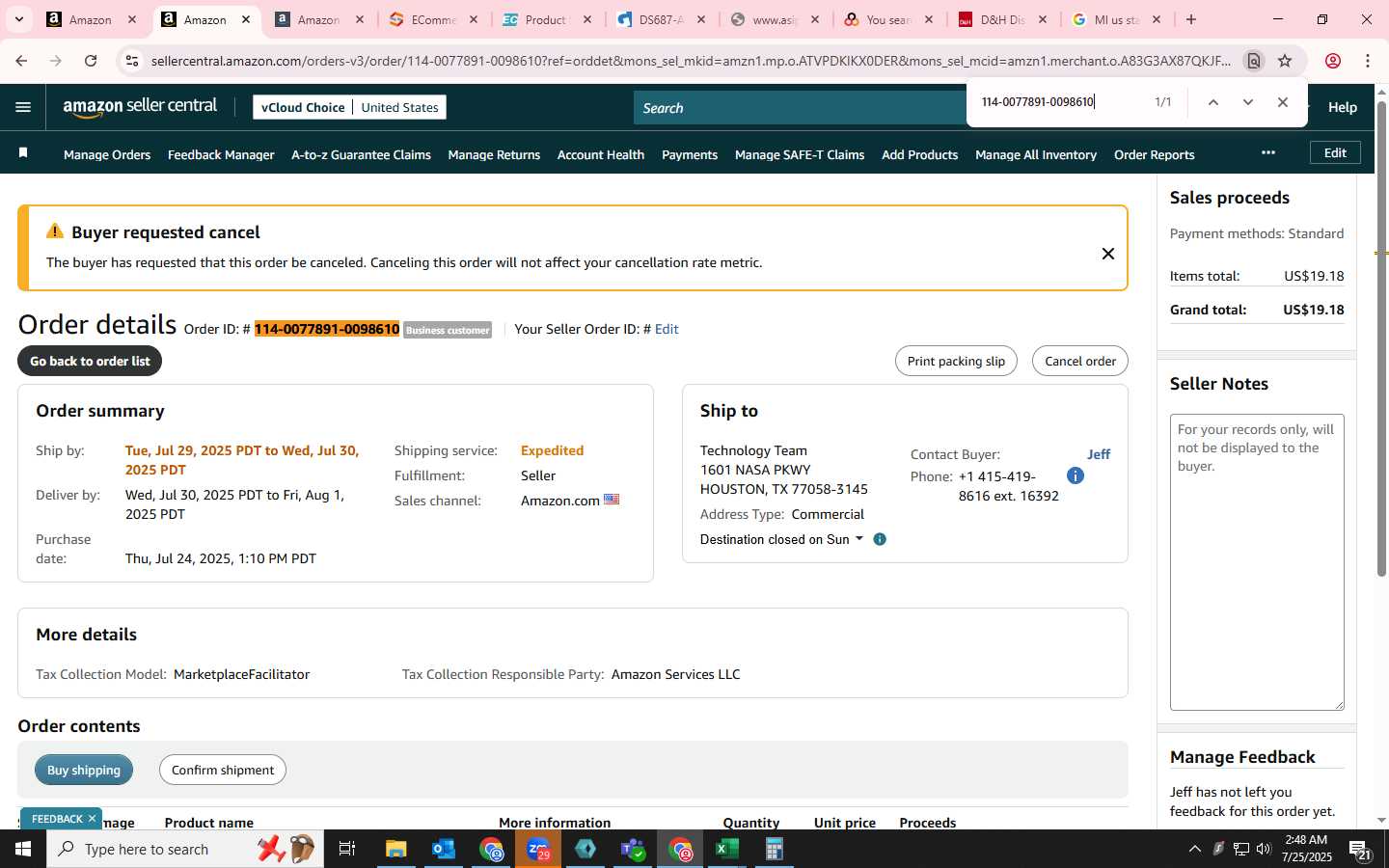This screenshot has width=1389, height=868.
Task: Close the find-in-page bar
Action: click(1283, 102)
